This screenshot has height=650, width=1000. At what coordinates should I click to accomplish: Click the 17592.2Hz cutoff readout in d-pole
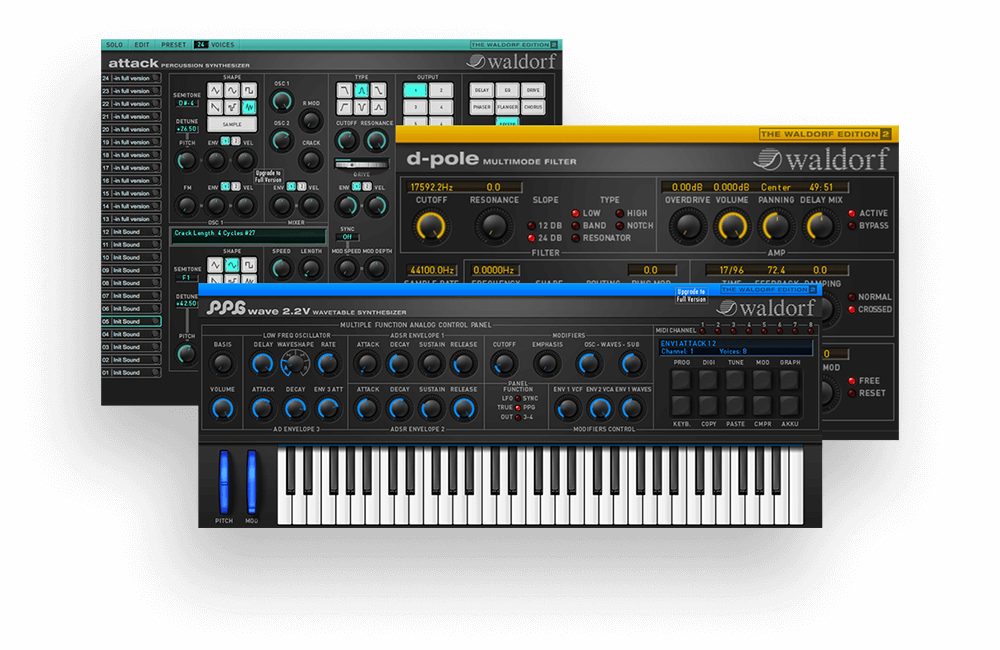coord(432,187)
